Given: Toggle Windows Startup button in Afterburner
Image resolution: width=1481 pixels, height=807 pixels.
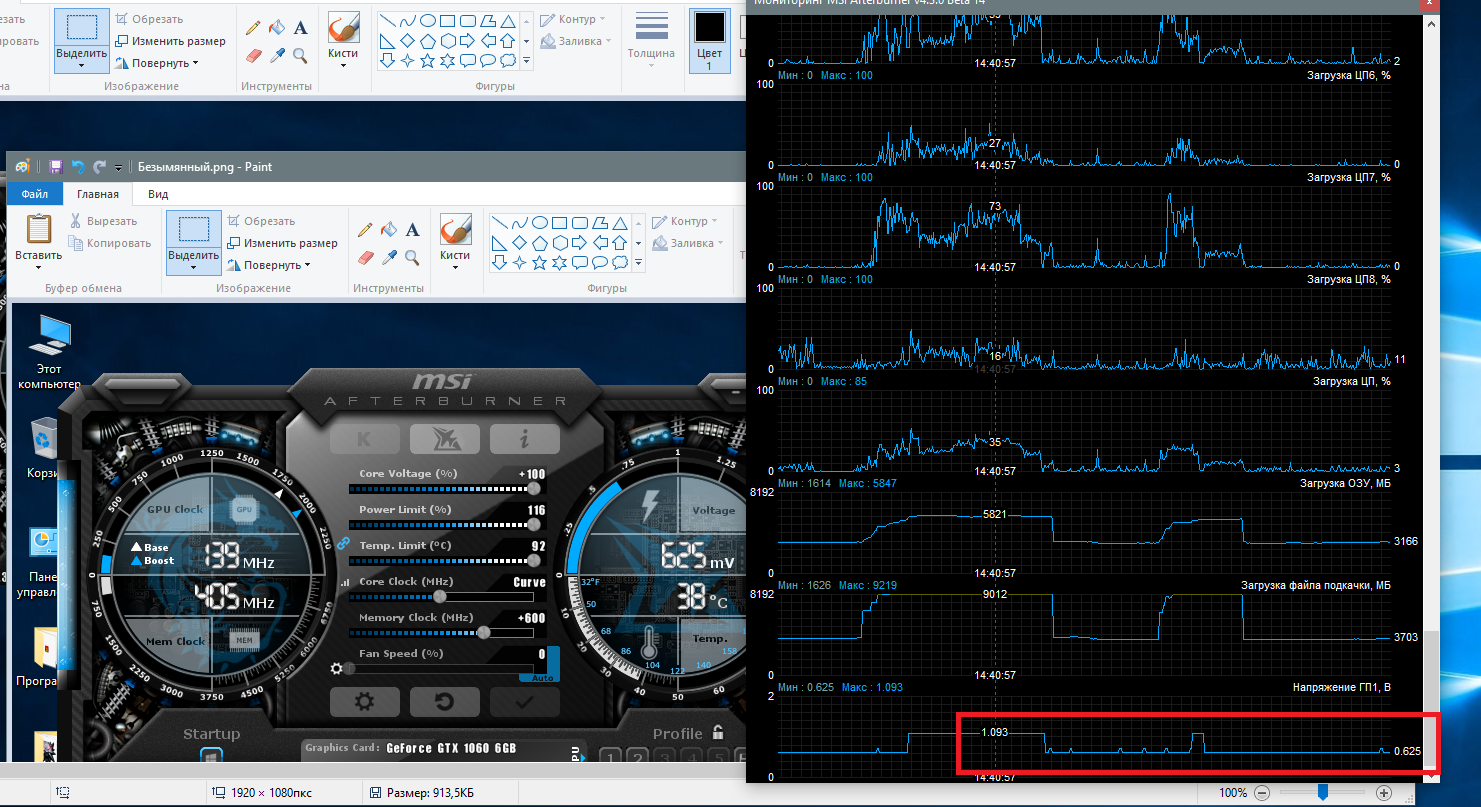Looking at the screenshot, I should (211, 757).
